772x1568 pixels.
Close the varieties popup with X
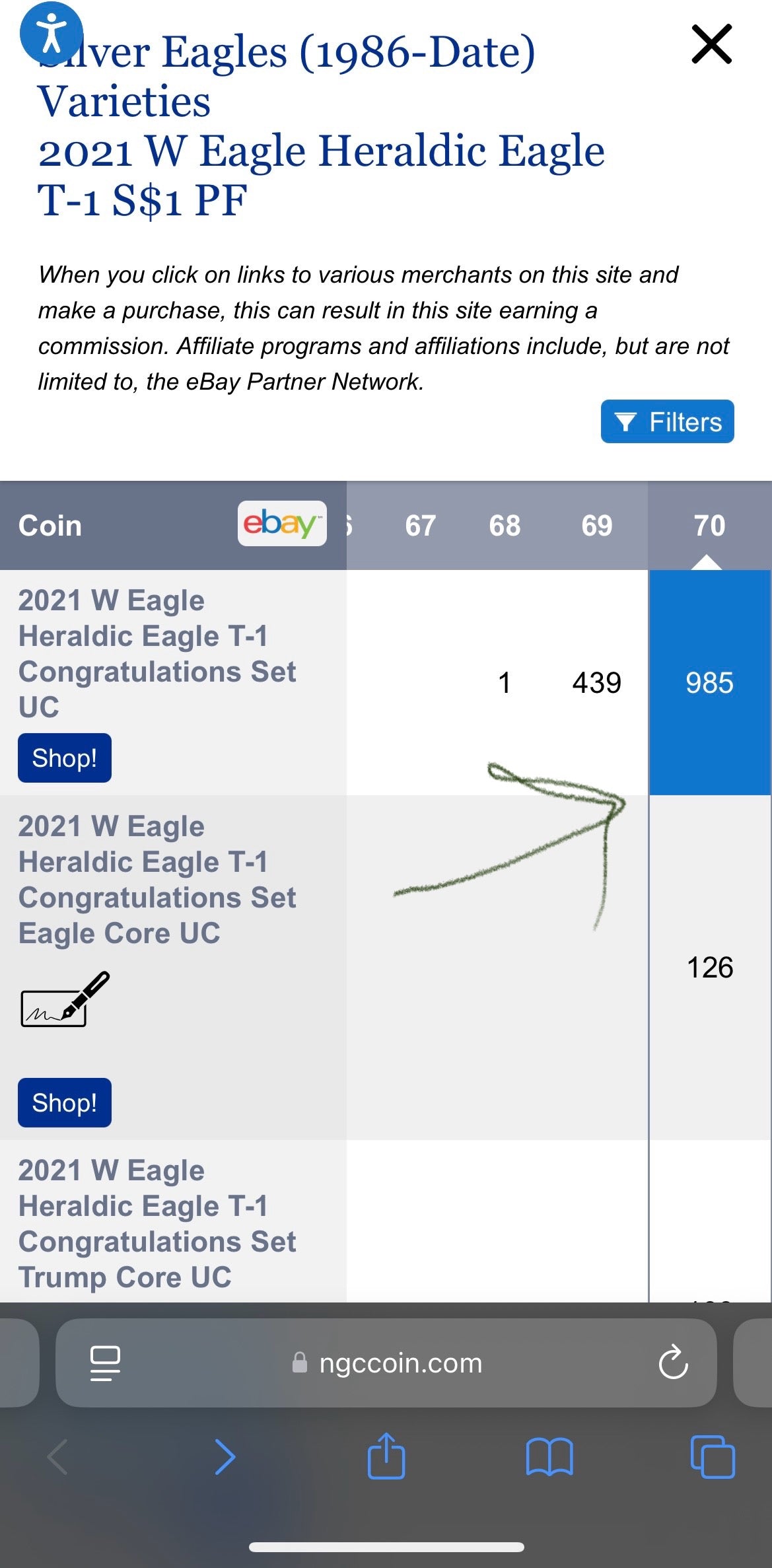711,44
